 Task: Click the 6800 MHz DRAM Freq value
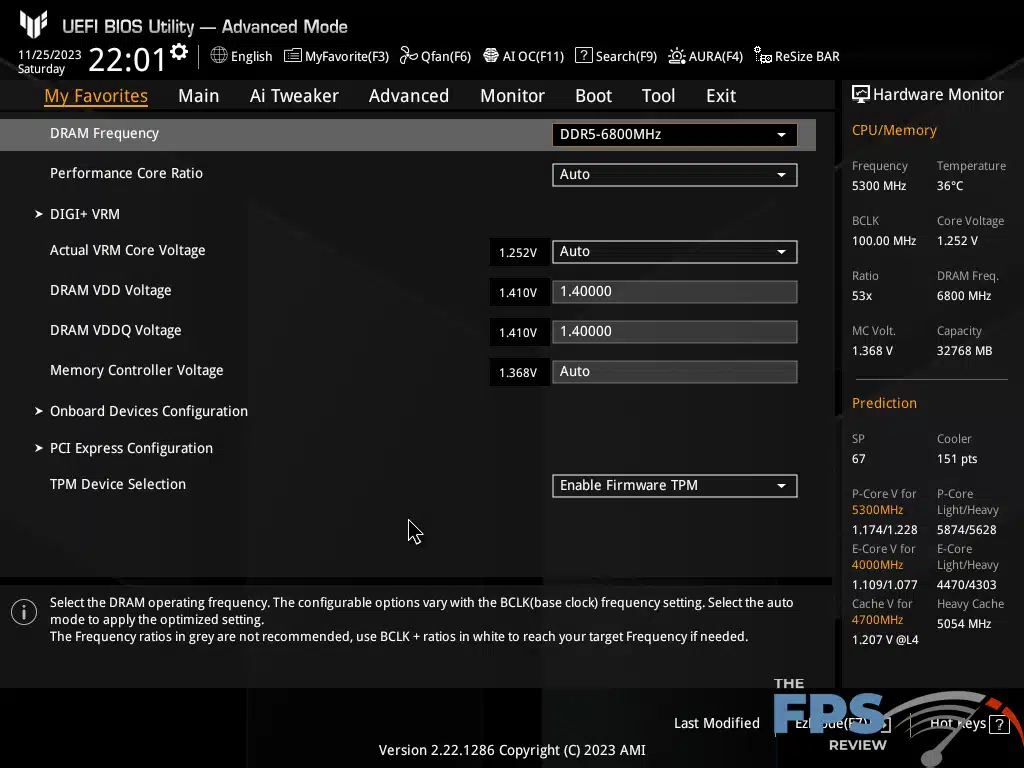point(964,296)
